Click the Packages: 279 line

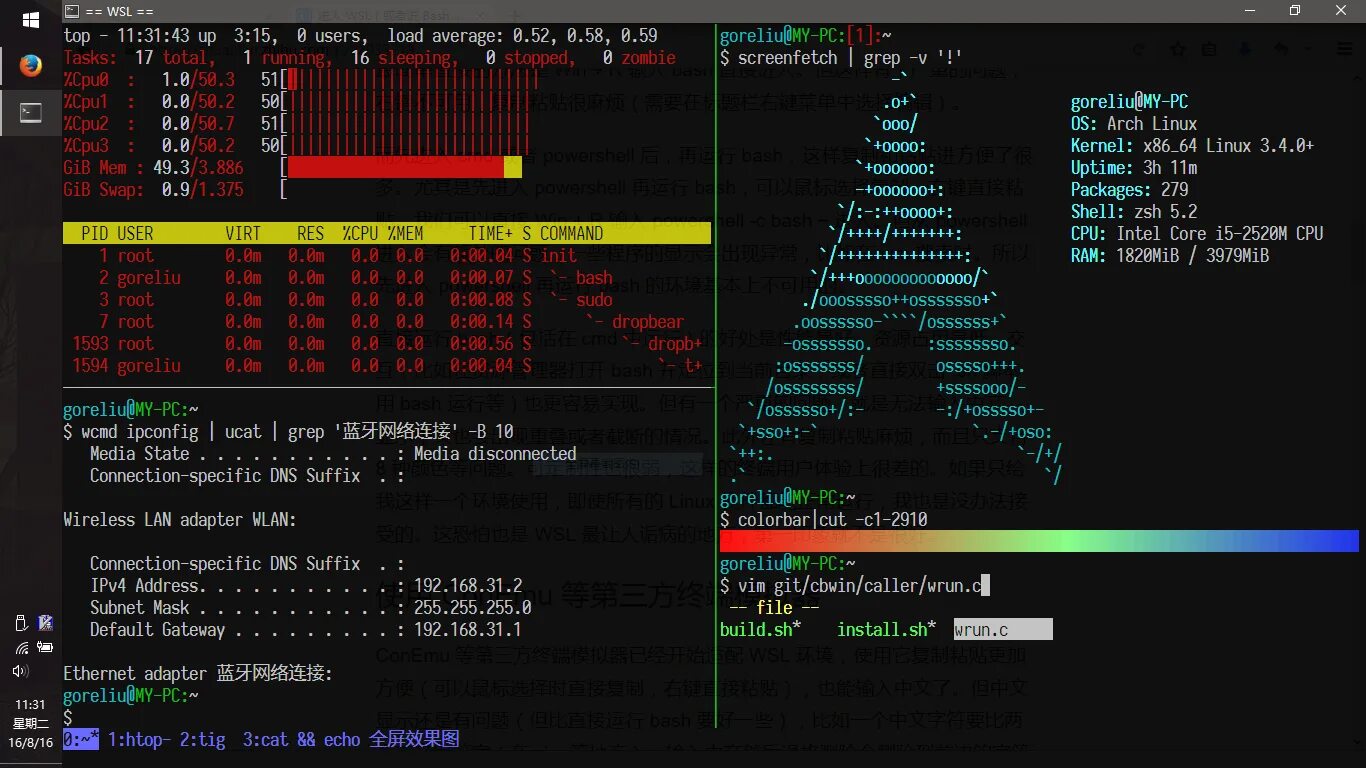(x=1130, y=189)
